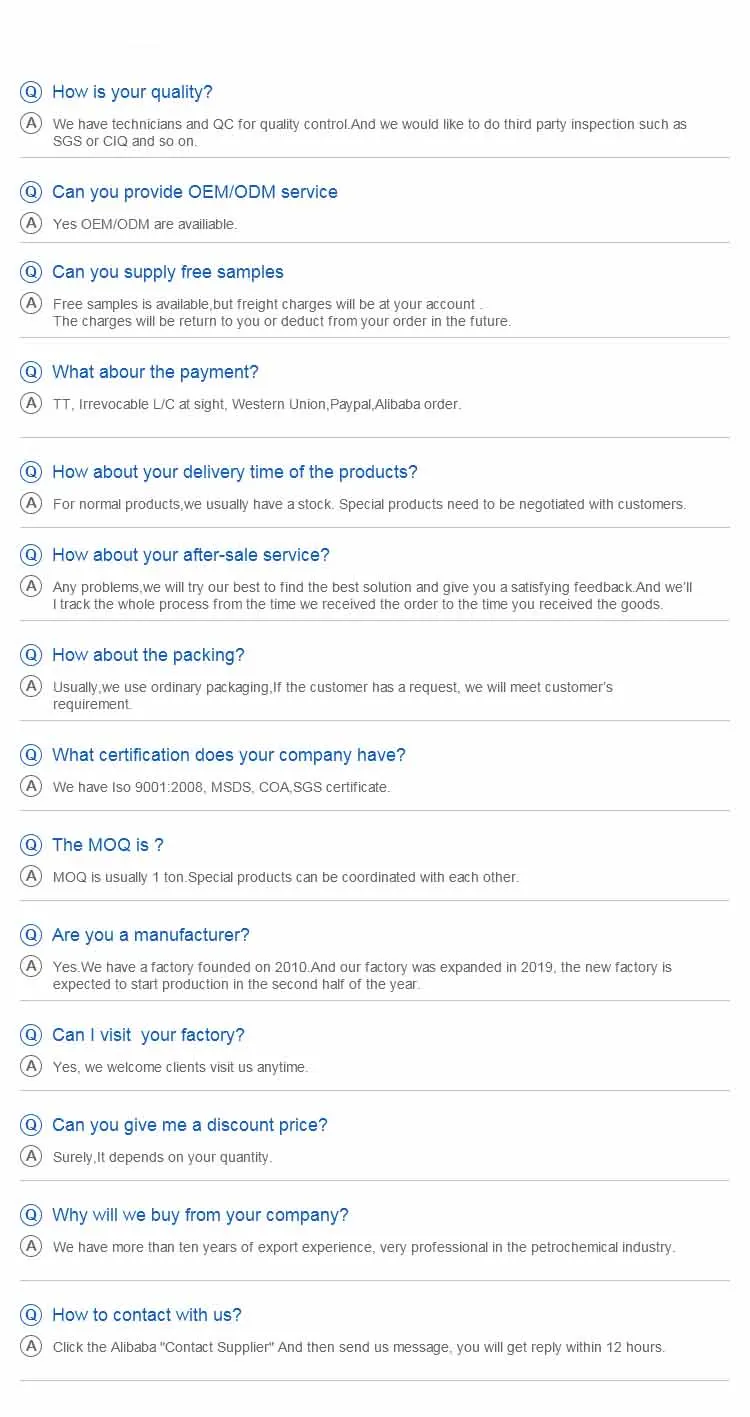The image size is (750, 1417).
Task: Click the "Can you give me a discount price?" question
Action: coord(189,1125)
